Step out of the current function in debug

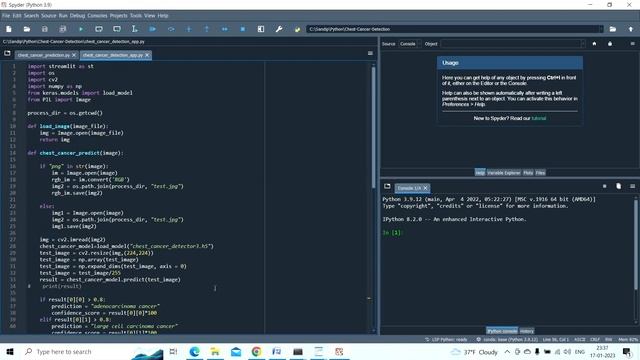click(207, 29)
